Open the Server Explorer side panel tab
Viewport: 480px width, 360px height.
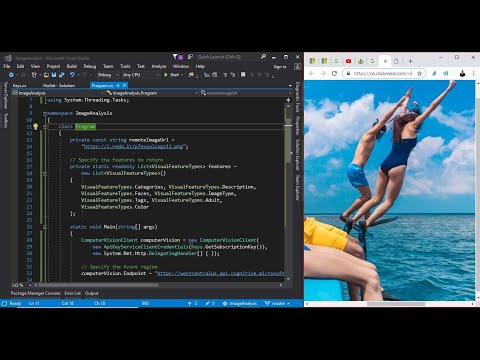click(x=5, y=95)
